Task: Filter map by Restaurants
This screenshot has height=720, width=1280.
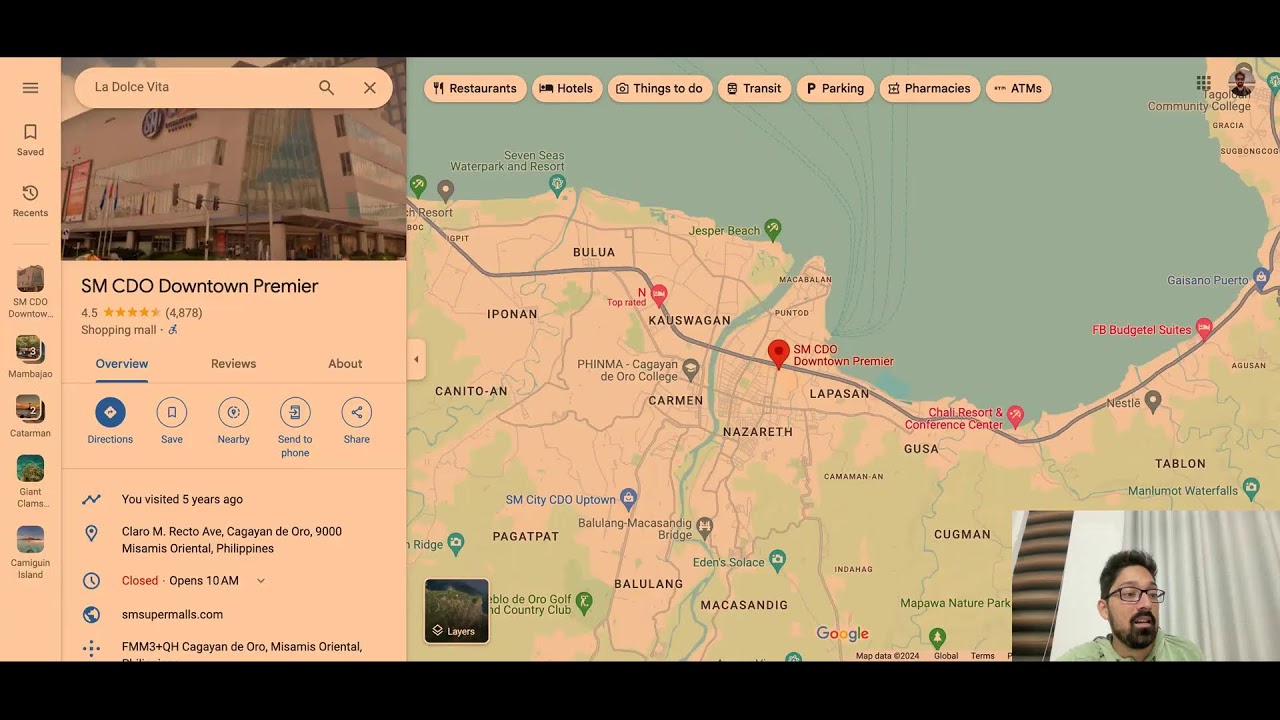Action: (x=475, y=88)
